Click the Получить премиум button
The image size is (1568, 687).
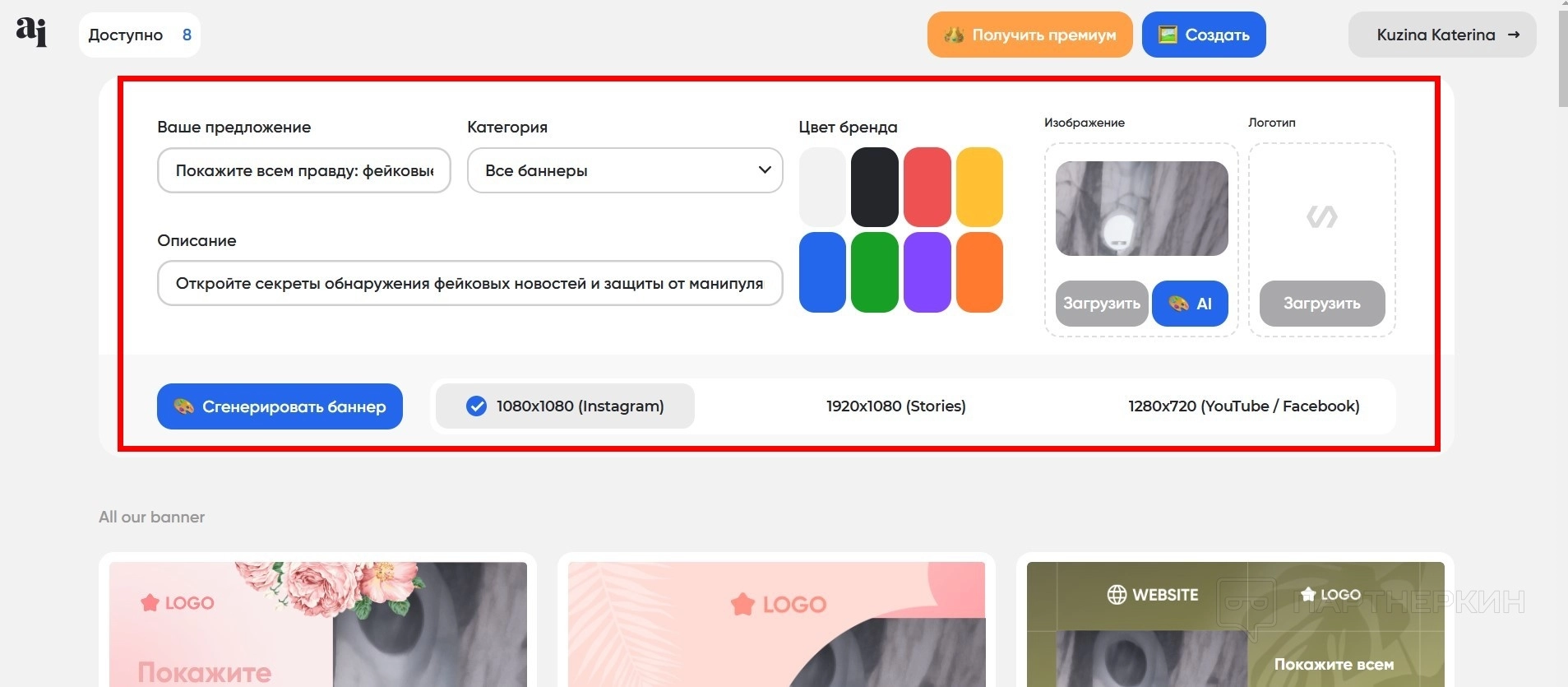[x=1030, y=35]
